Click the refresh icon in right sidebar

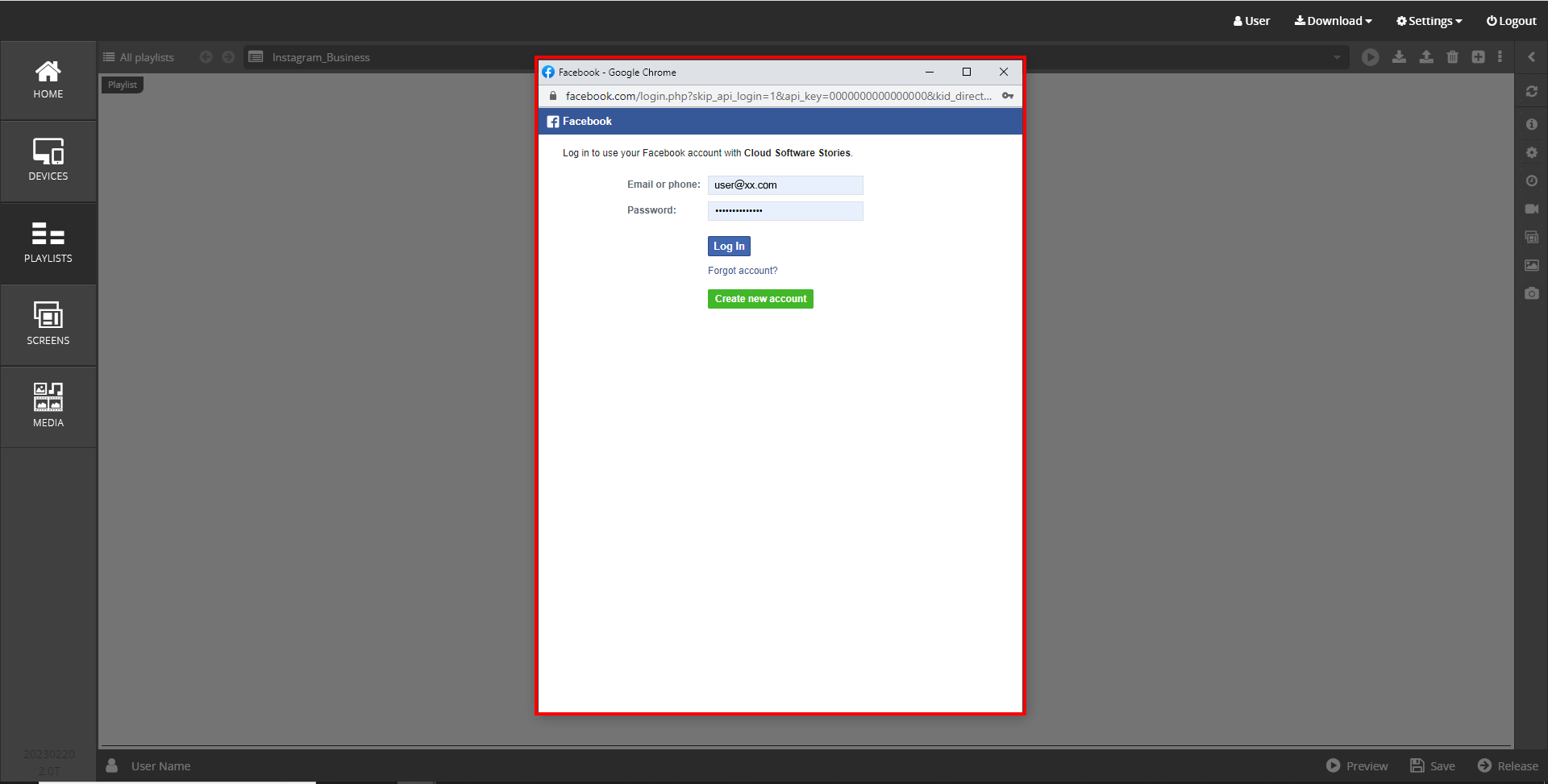tap(1532, 92)
